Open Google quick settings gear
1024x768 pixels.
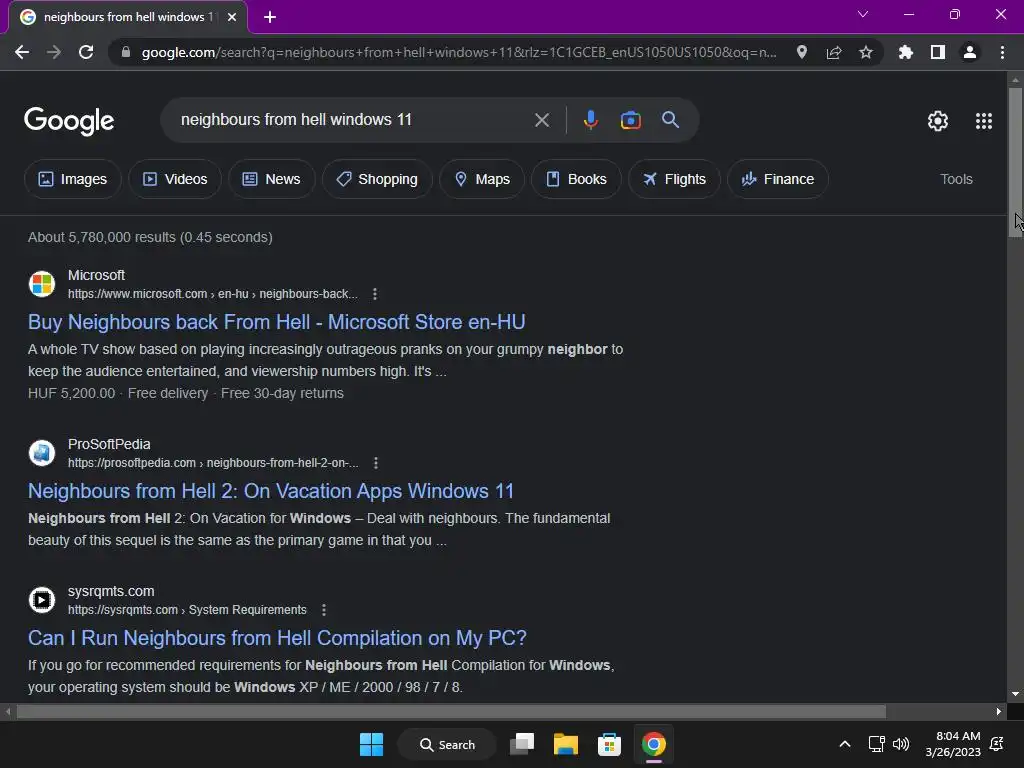click(938, 121)
